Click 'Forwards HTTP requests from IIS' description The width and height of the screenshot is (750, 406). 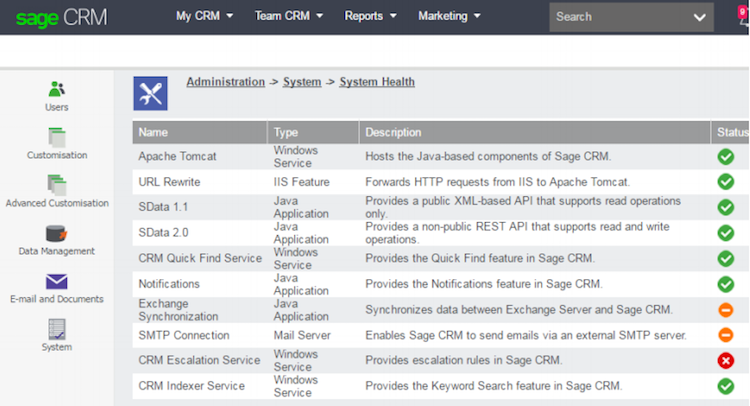pos(497,182)
